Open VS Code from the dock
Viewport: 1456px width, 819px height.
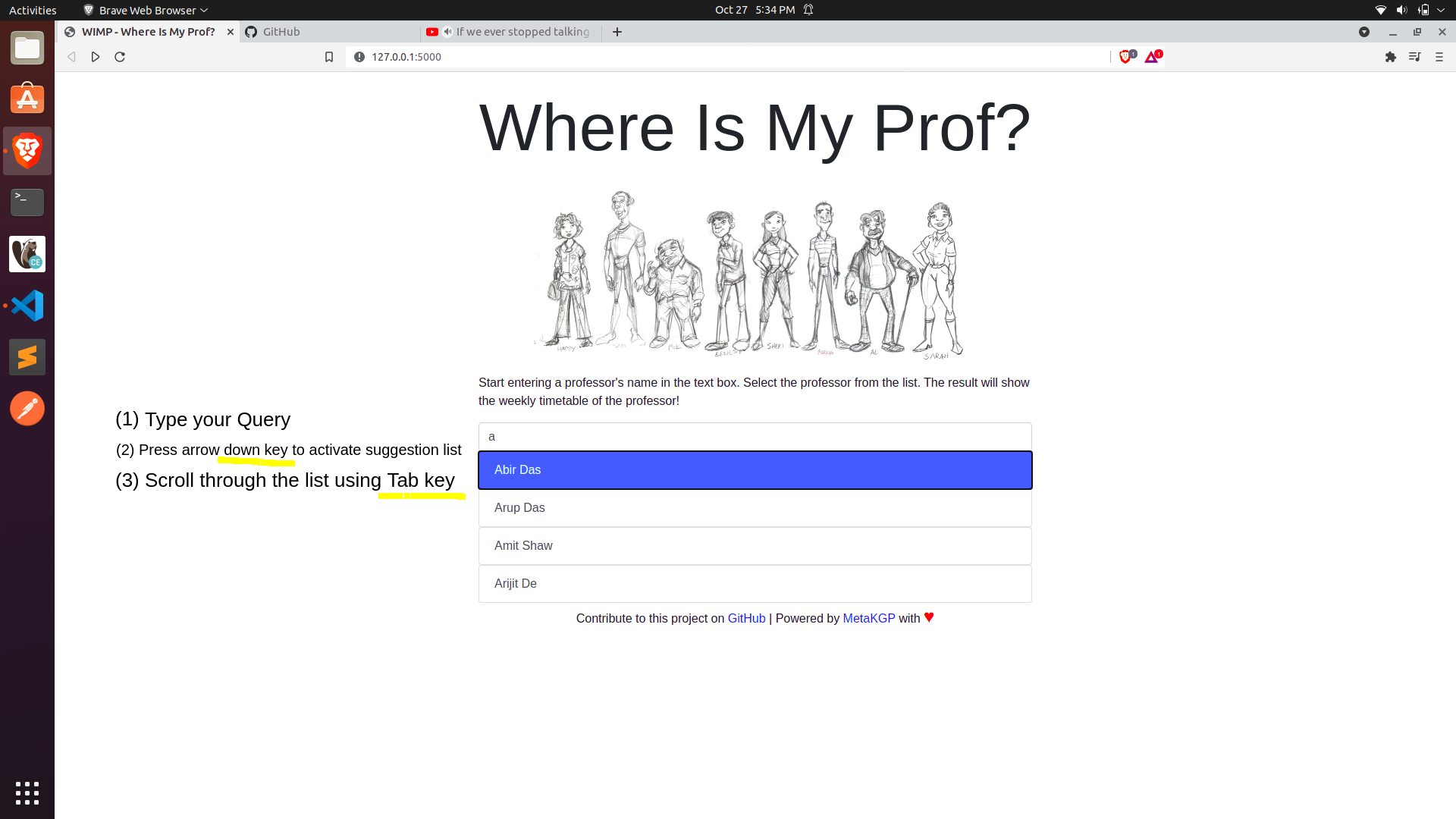27,306
